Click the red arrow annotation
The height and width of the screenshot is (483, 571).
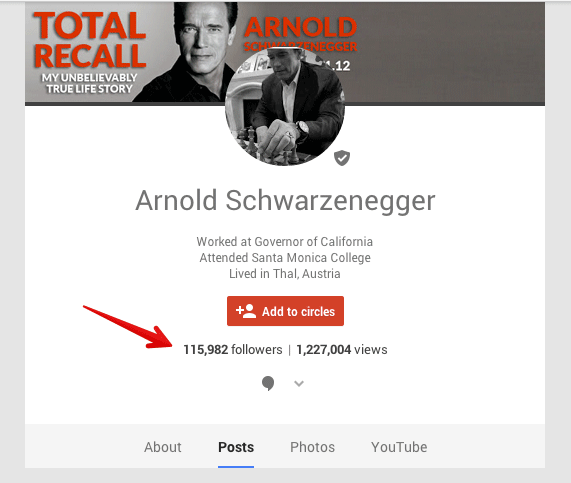coord(127,327)
